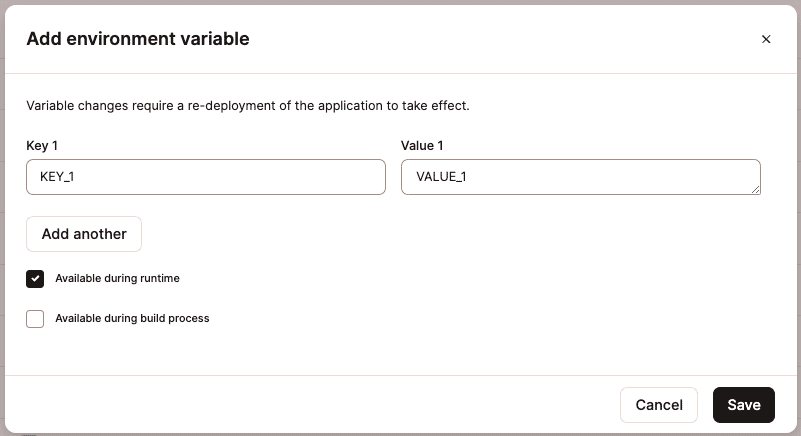Viewport: 801px width, 436px height.
Task: Click the dialog footer left of Cancel
Action: pos(300,405)
